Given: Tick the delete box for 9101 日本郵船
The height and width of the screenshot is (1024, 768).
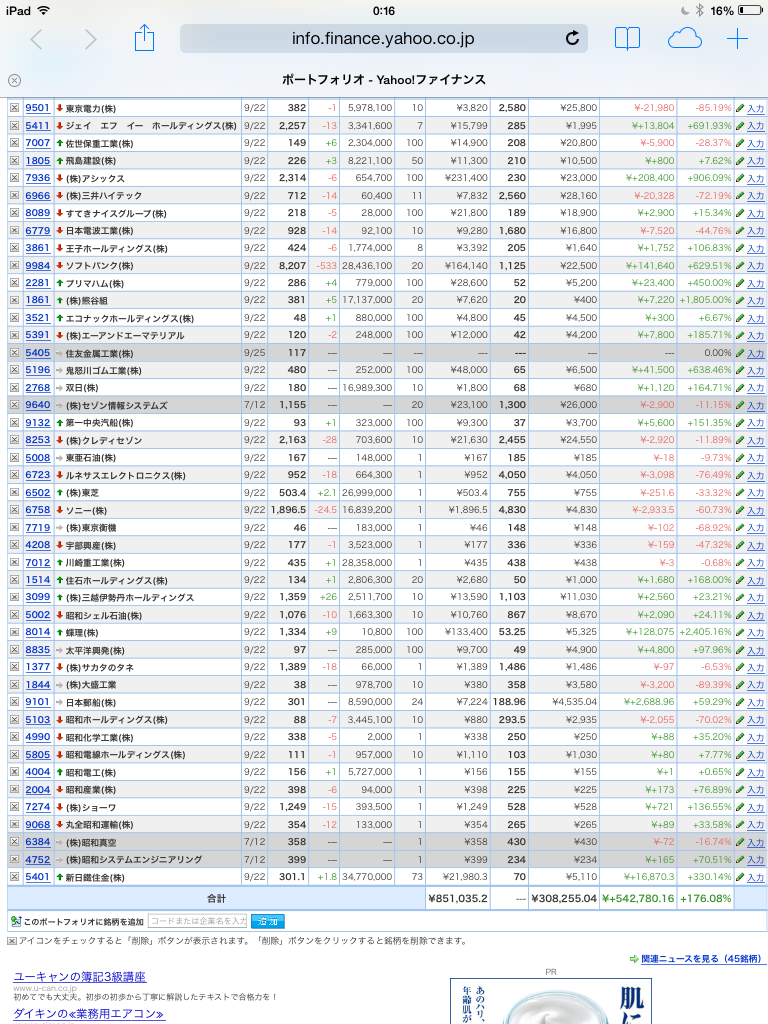Looking at the screenshot, I should [14, 702].
